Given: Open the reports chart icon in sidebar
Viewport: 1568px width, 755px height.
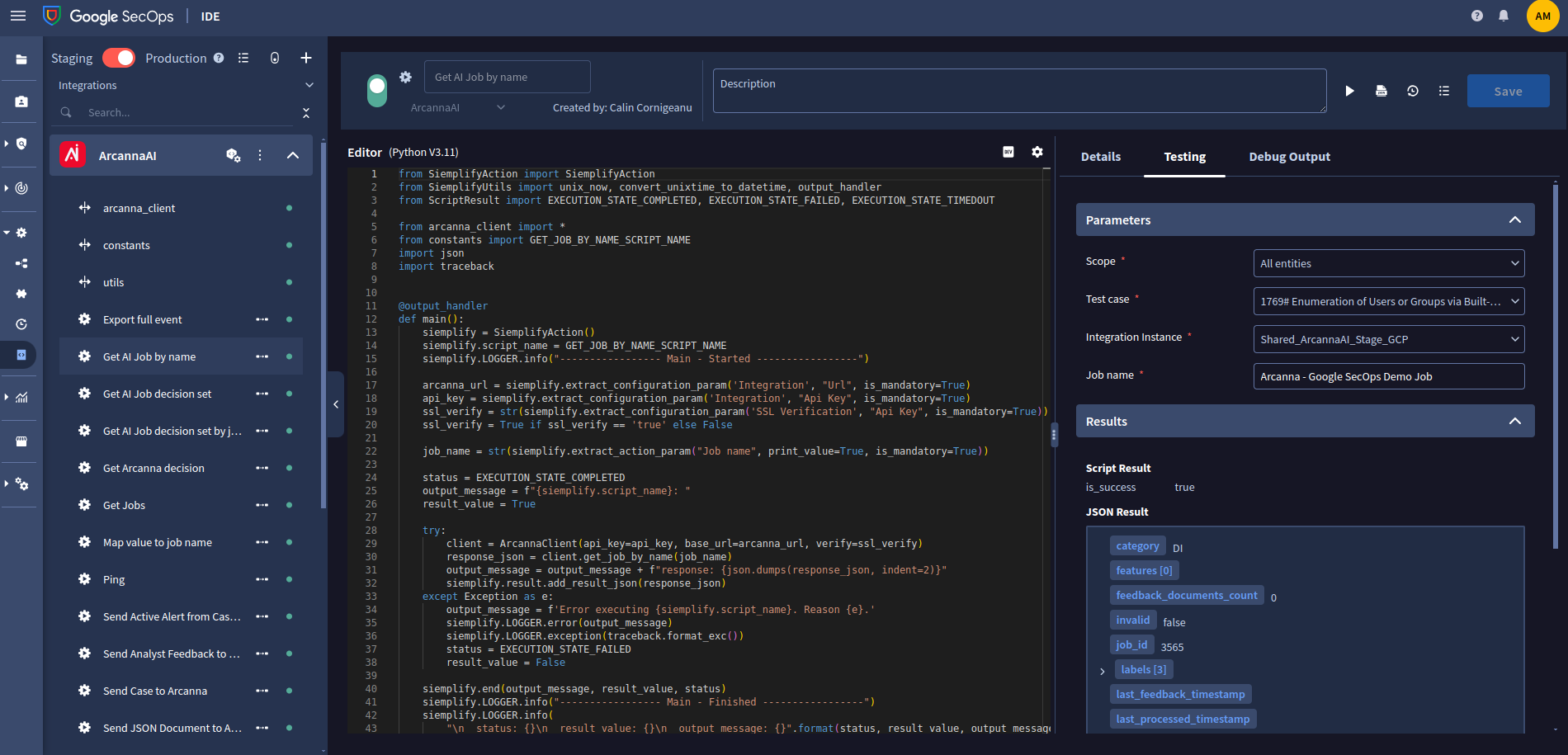Looking at the screenshot, I should (21, 398).
